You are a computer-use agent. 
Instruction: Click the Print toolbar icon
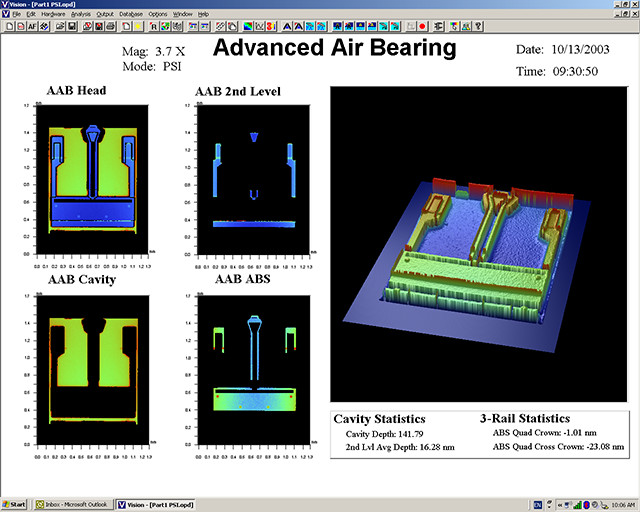coord(111,25)
